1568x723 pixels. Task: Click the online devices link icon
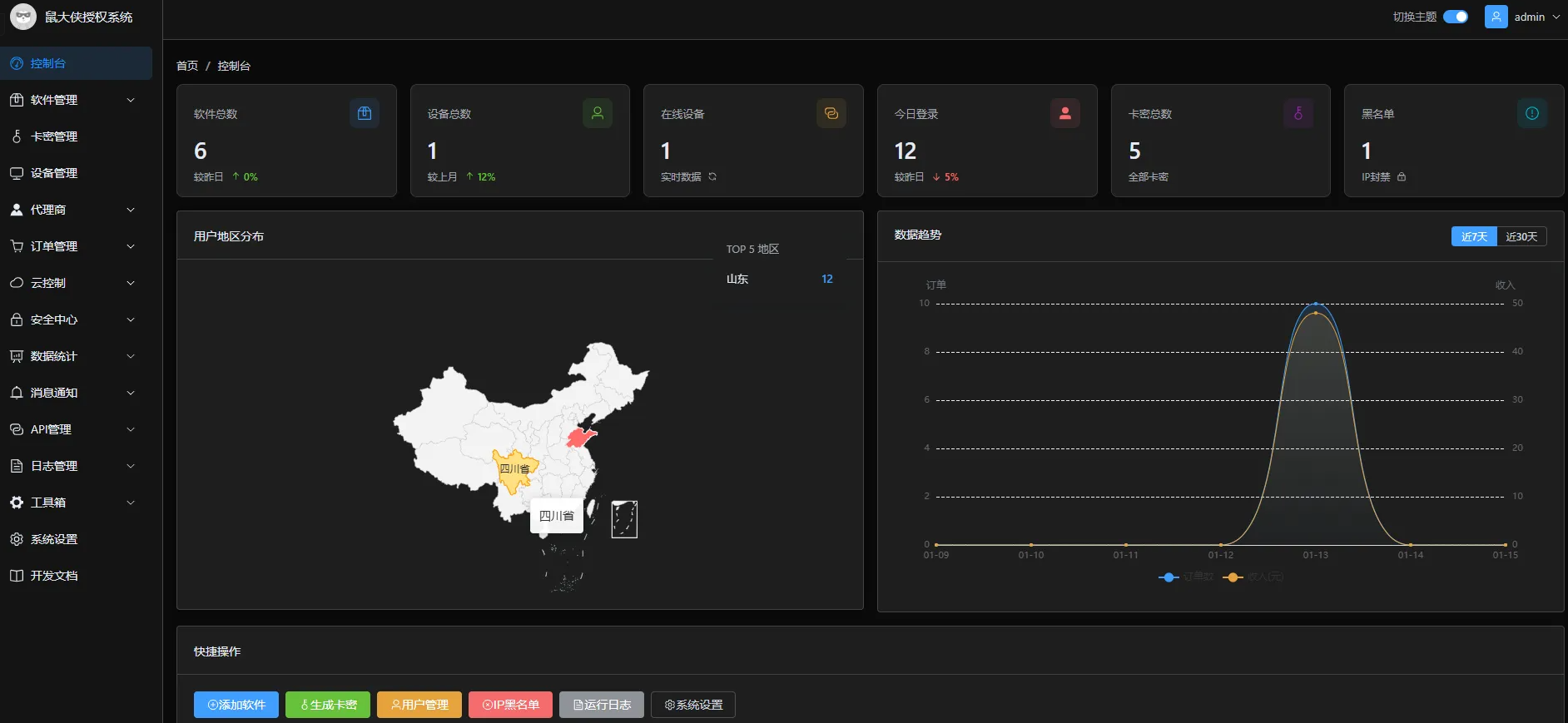click(831, 113)
